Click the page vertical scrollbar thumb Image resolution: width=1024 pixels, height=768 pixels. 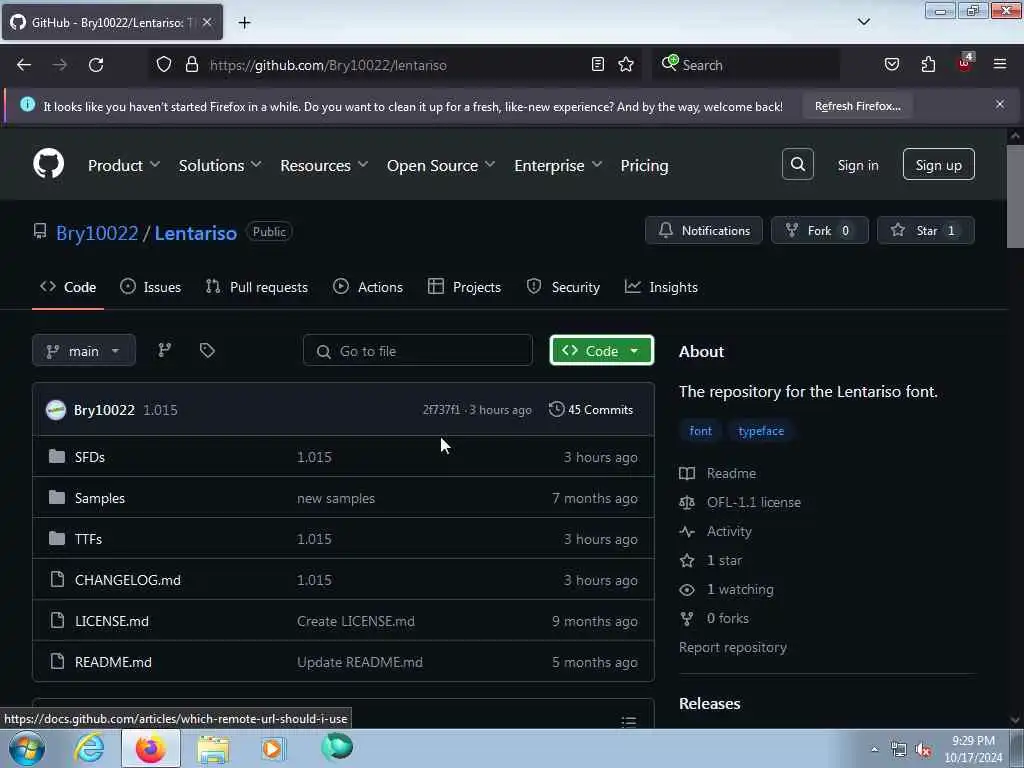(1014, 196)
